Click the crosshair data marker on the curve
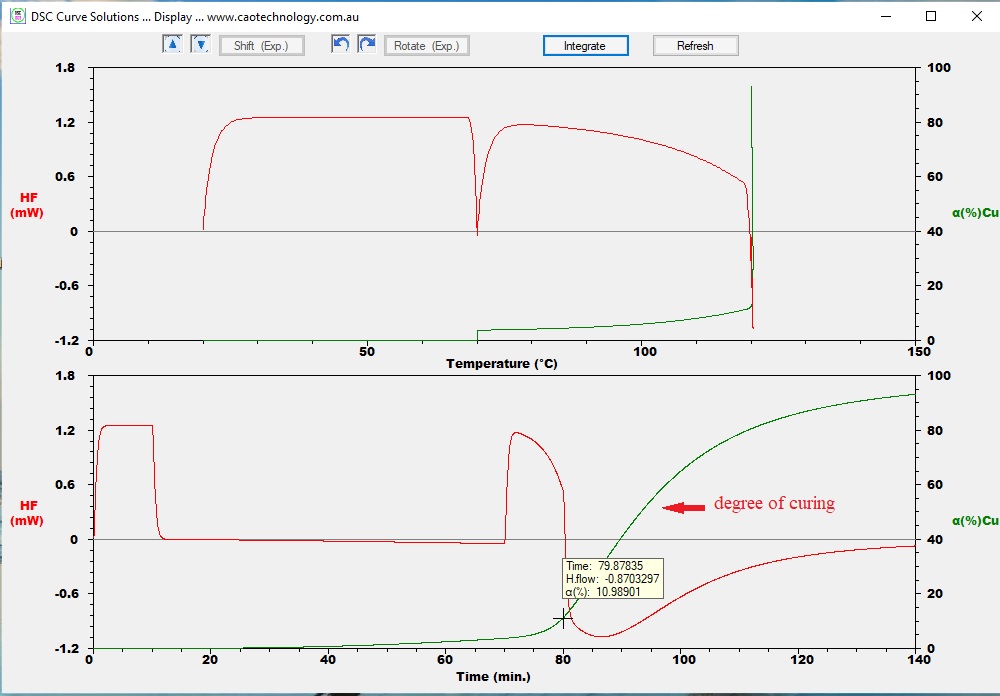 (x=563, y=619)
